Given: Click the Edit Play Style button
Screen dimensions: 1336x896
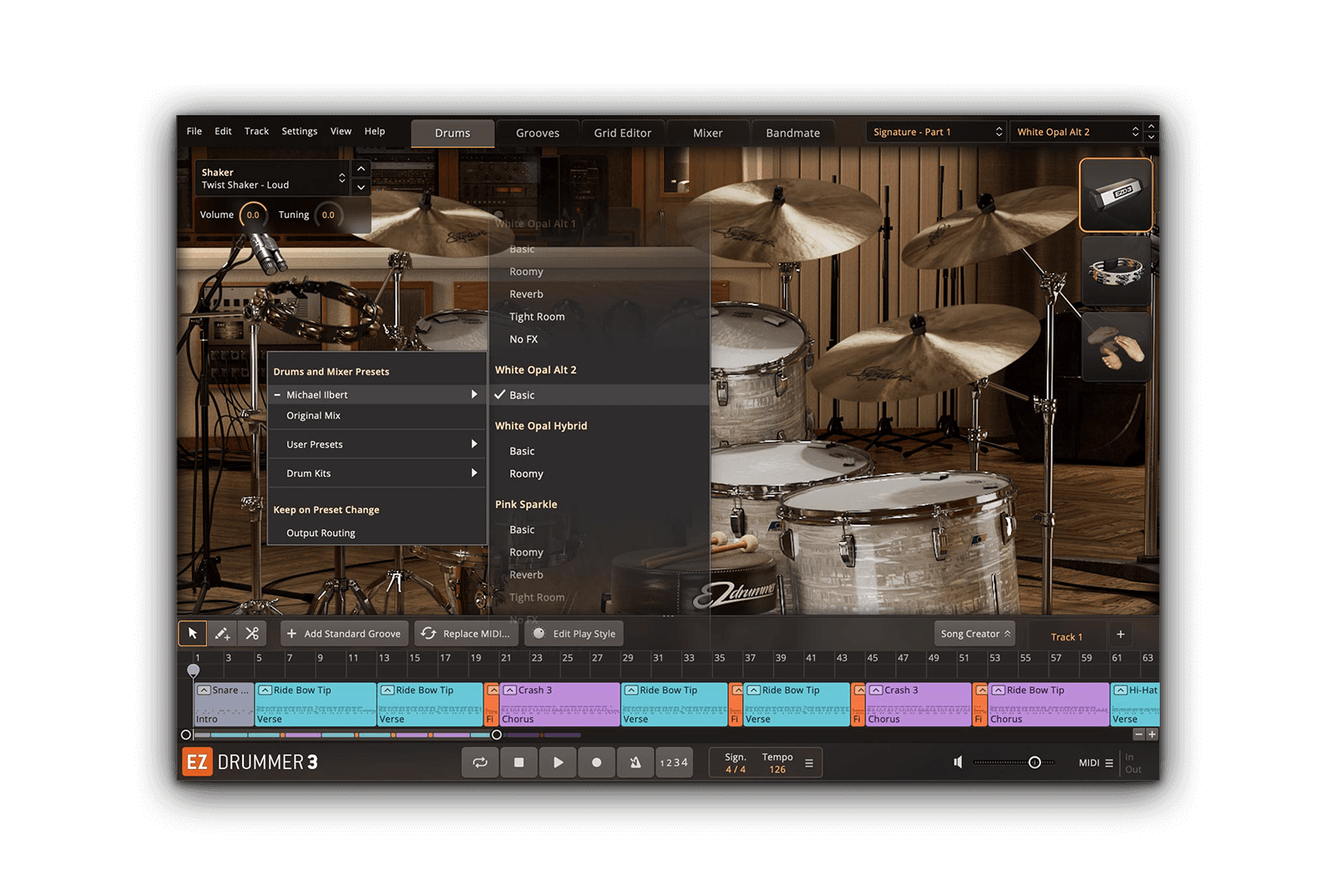Looking at the screenshot, I should (574, 634).
